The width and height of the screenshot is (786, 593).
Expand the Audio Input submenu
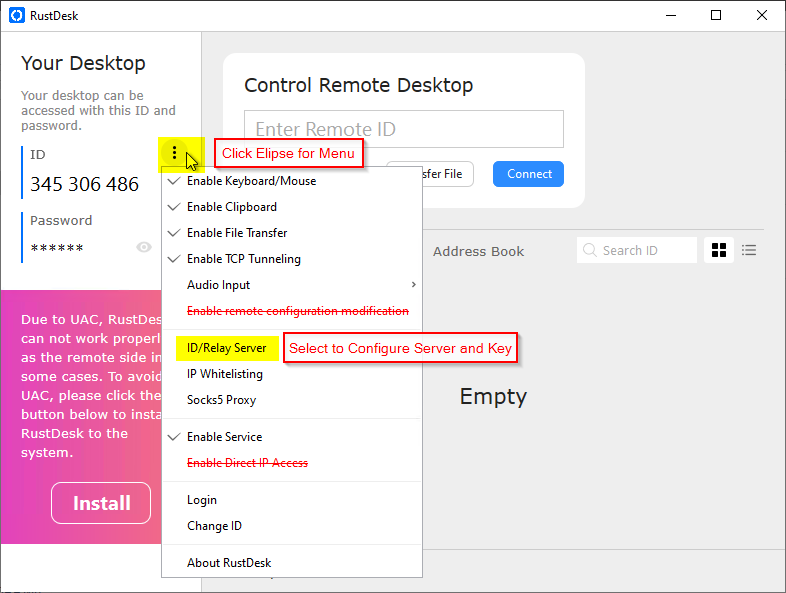(x=292, y=285)
